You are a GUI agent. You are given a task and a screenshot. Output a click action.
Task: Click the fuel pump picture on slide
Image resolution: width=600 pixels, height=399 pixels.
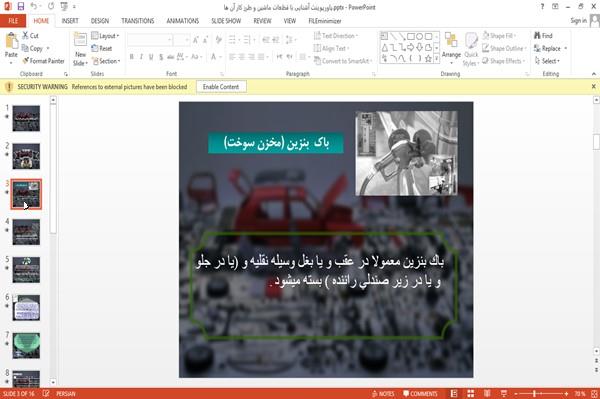click(406, 153)
